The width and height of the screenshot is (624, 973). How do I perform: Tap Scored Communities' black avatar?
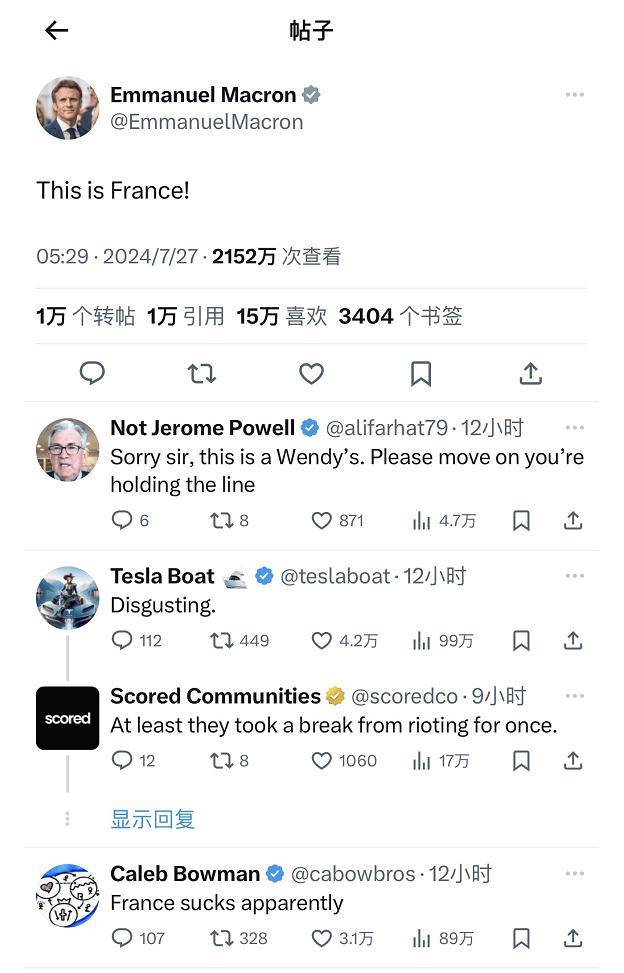[x=67, y=718]
